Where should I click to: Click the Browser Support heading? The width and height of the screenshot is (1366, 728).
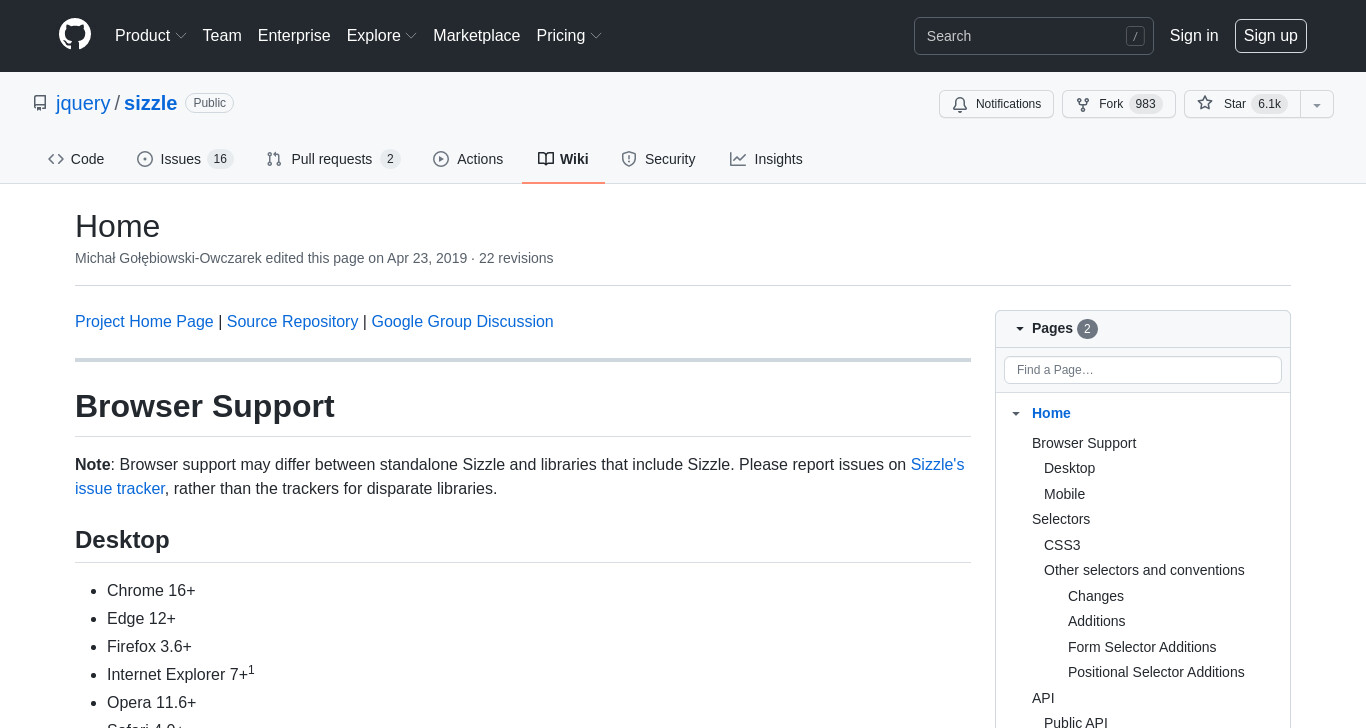click(205, 406)
